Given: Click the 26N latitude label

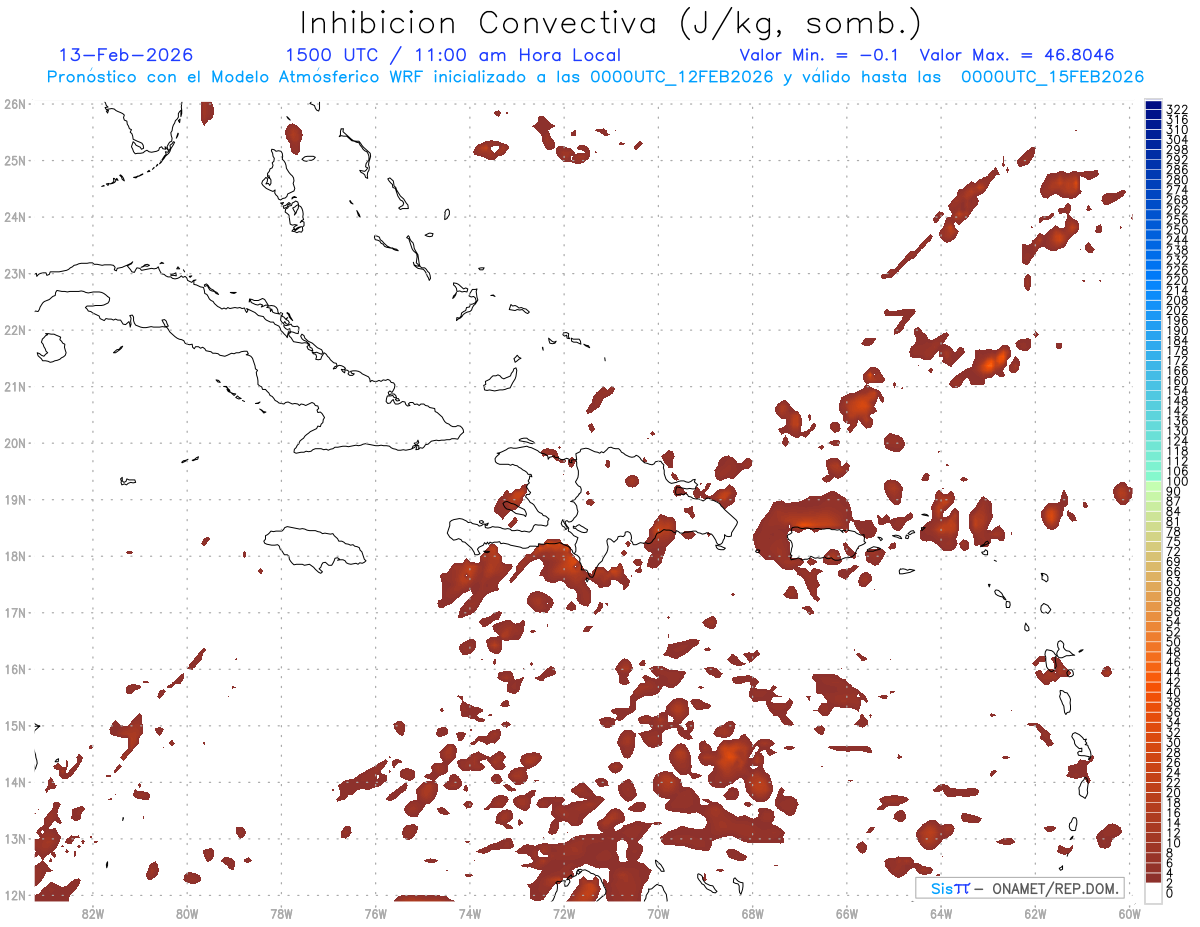Looking at the screenshot, I should 15,104.
